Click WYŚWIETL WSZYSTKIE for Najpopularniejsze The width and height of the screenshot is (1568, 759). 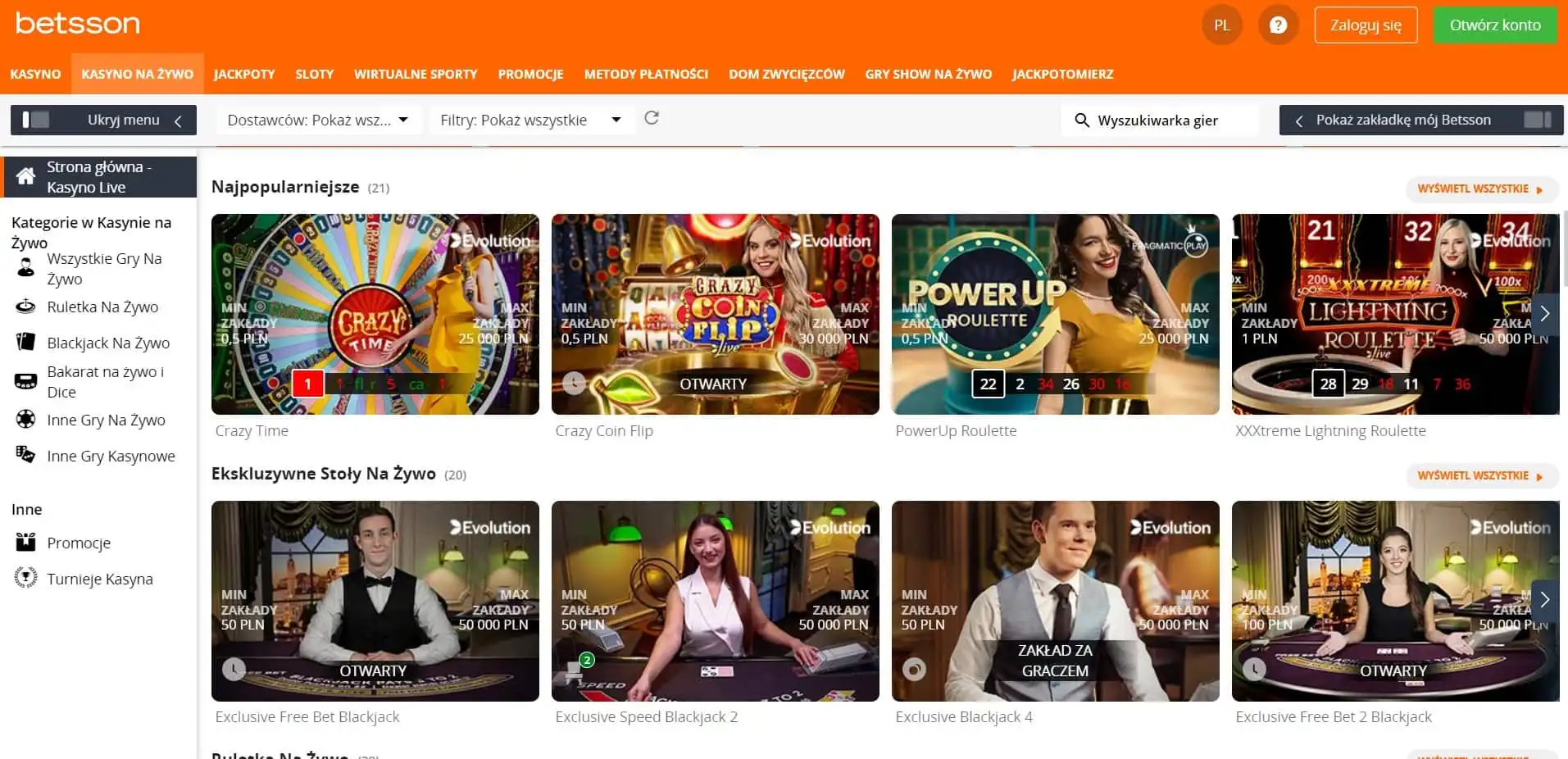[1482, 189]
